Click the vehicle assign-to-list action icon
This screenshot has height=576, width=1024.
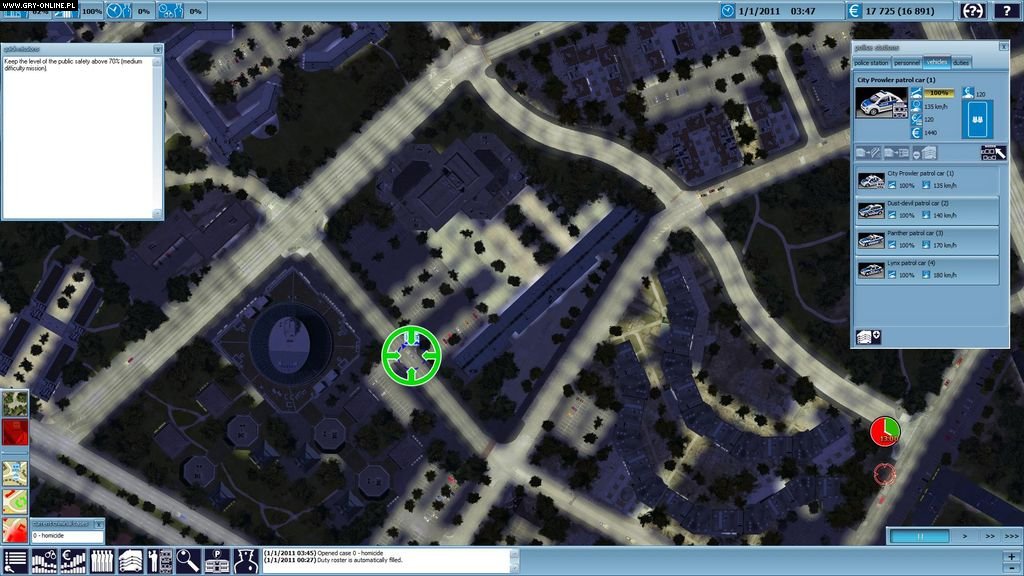[896, 153]
